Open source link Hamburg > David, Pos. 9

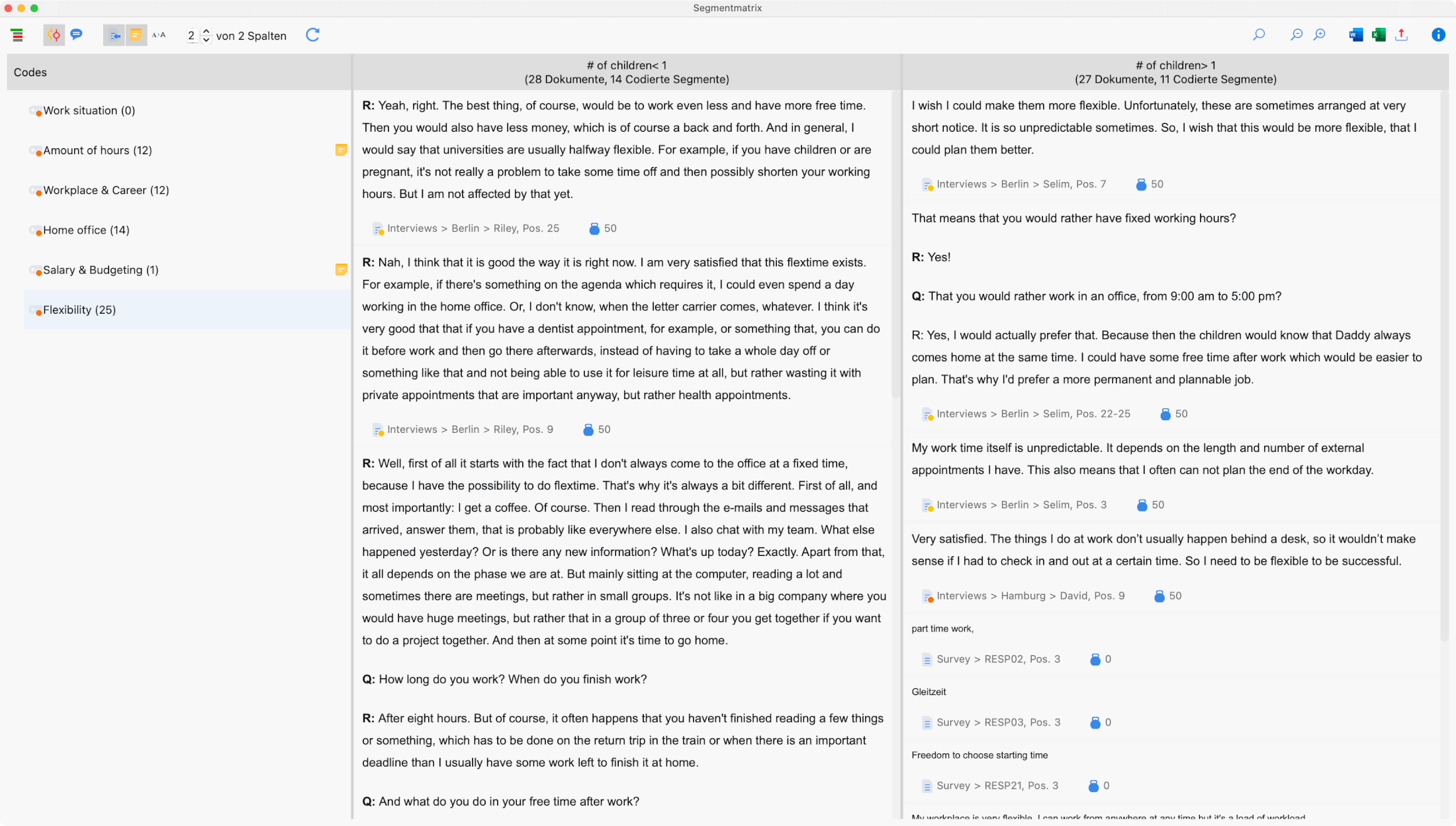point(1030,596)
